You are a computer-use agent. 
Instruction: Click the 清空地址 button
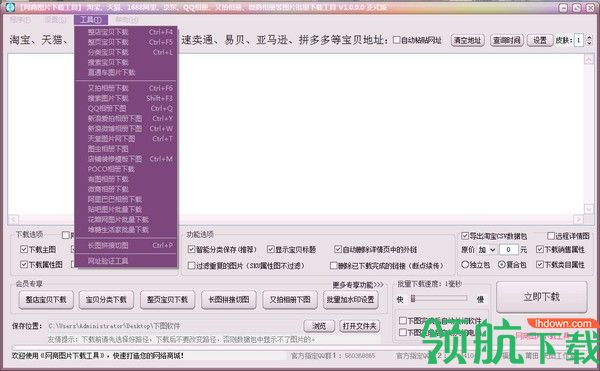(x=467, y=40)
